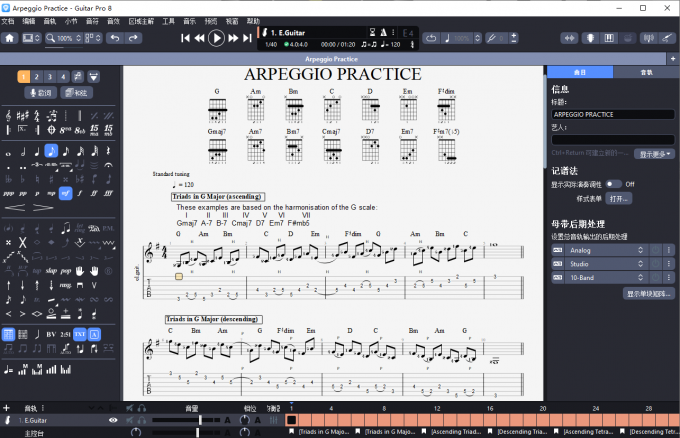Adjust the E.Guitar track volume slider
The width and height of the screenshot is (680, 438).
click(200, 421)
